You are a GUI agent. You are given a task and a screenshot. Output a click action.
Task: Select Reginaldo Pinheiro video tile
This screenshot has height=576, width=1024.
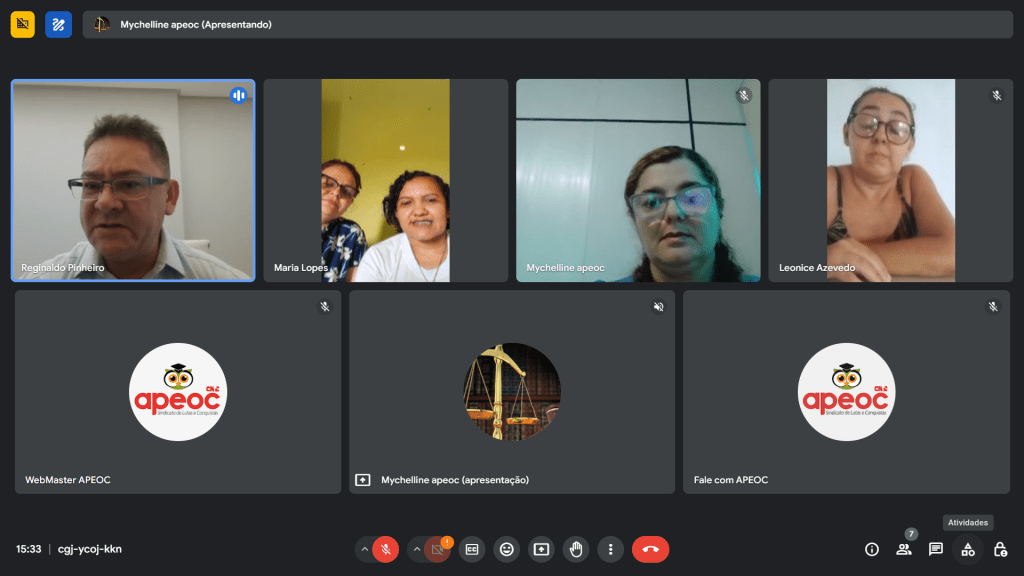tap(133, 180)
